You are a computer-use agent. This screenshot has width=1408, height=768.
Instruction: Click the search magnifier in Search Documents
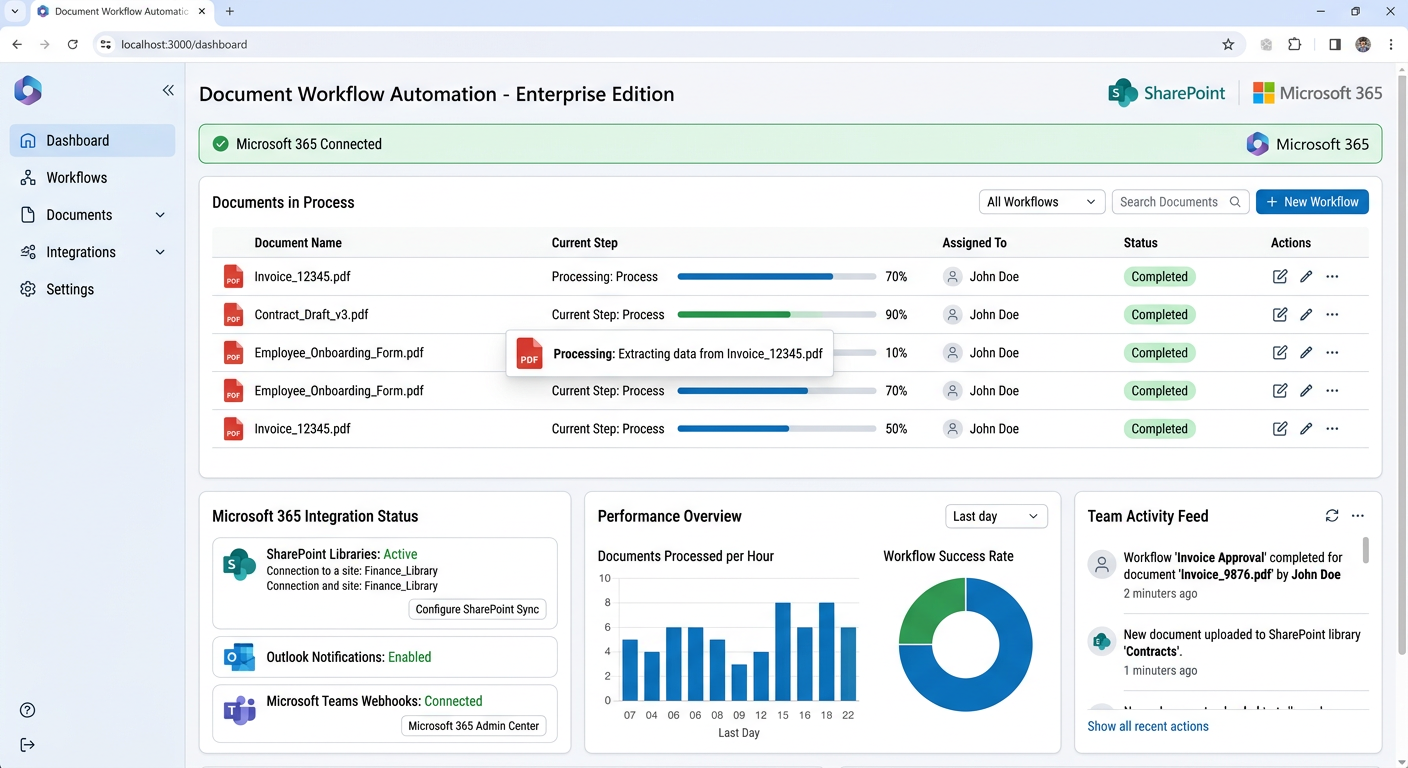click(1237, 201)
